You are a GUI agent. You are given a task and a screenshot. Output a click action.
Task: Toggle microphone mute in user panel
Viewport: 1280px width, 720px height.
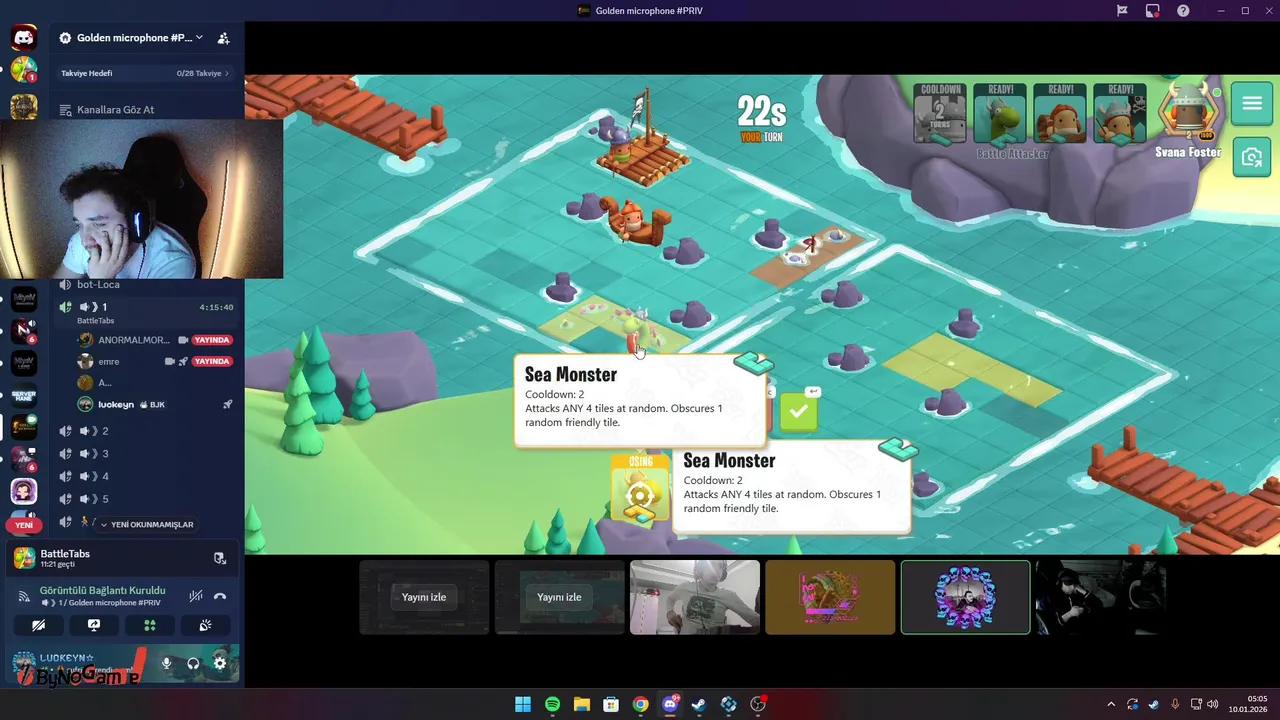point(167,663)
